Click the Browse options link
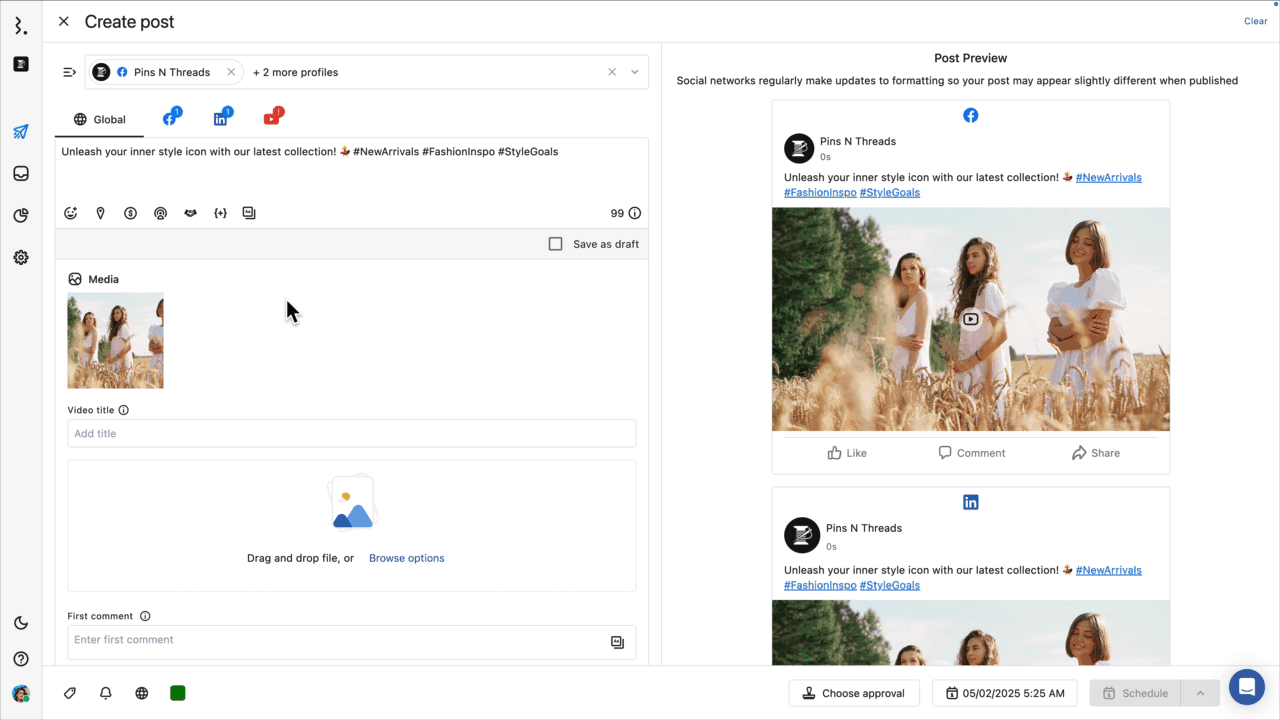The width and height of the screenshot is (1280, 720). [x=406, y=558]
